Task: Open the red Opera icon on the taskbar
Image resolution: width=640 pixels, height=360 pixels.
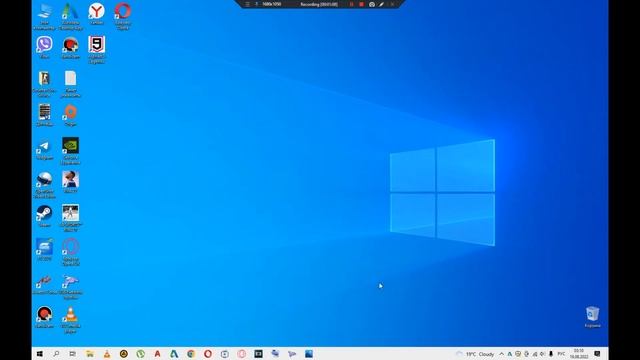Action: click(208, 353)
